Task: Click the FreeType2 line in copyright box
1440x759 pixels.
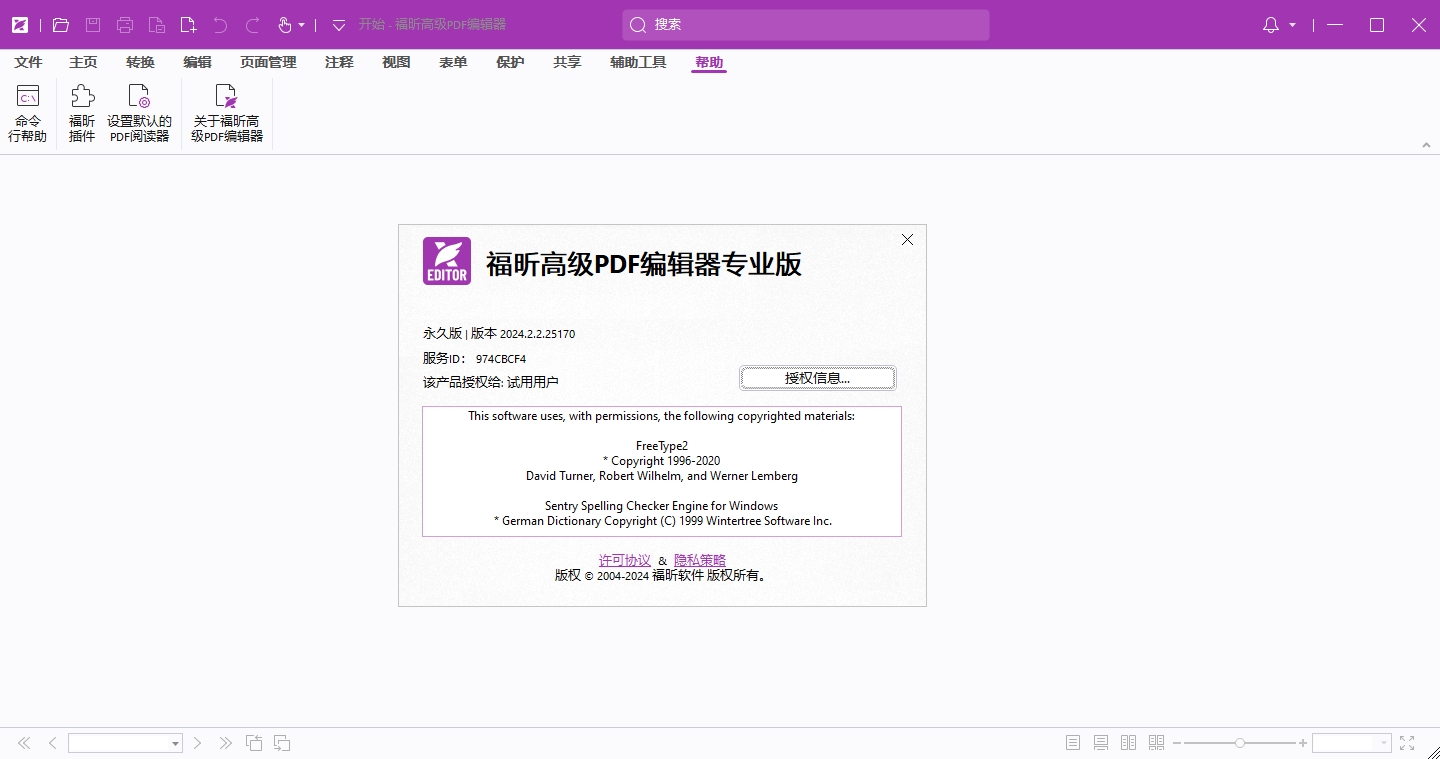Action: coord(662,446)
